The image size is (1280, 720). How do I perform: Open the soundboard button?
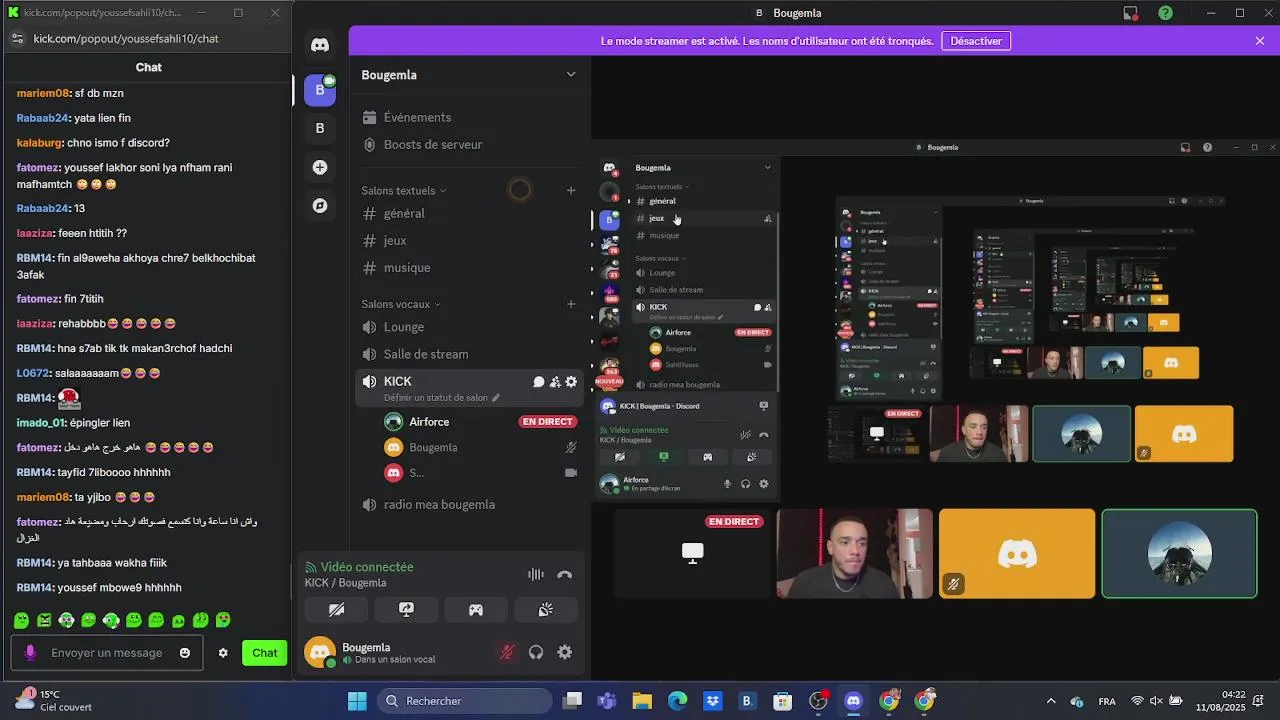546,609
